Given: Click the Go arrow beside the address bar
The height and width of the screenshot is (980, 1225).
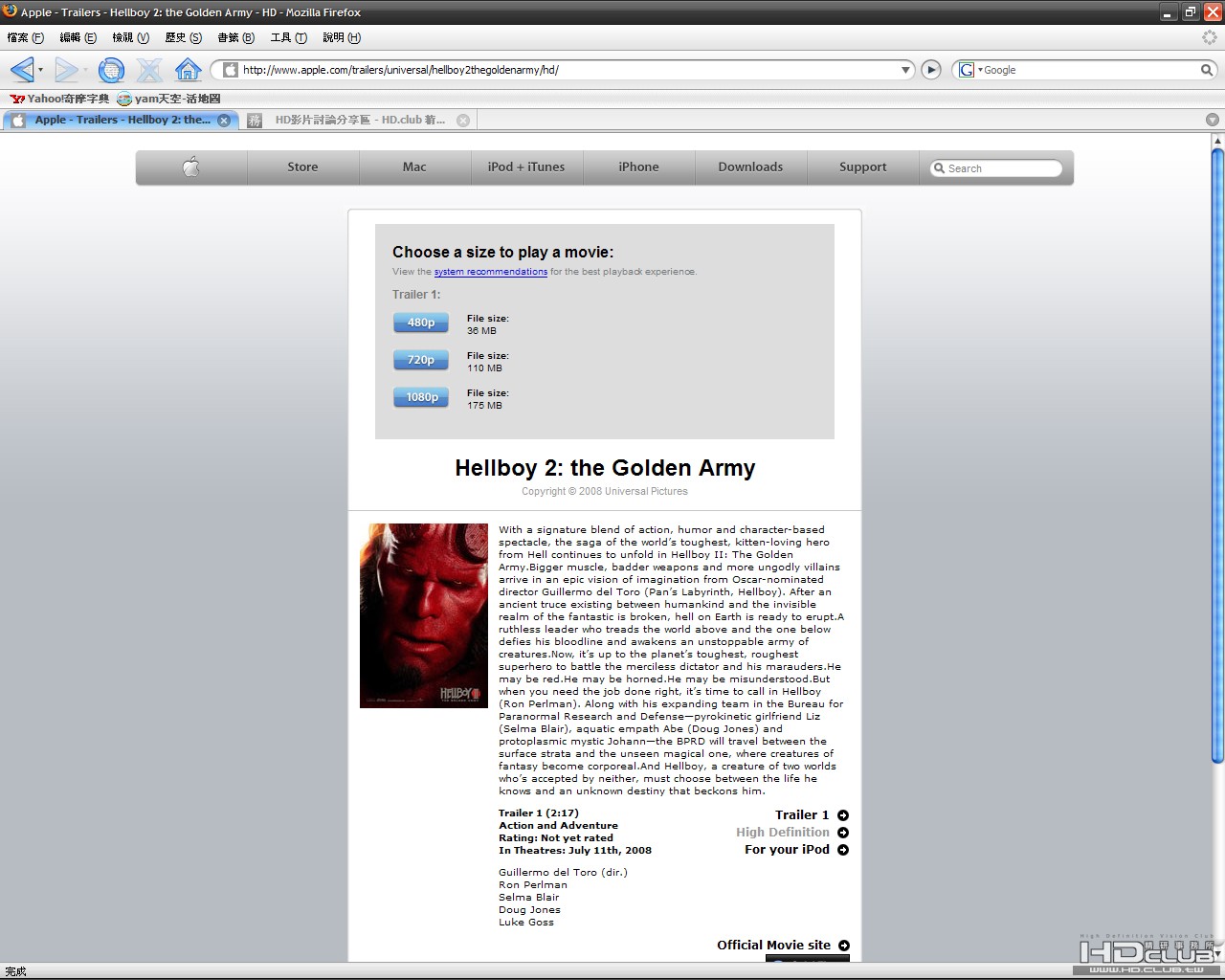Looking at the screenshot, I should pos(930,70).
